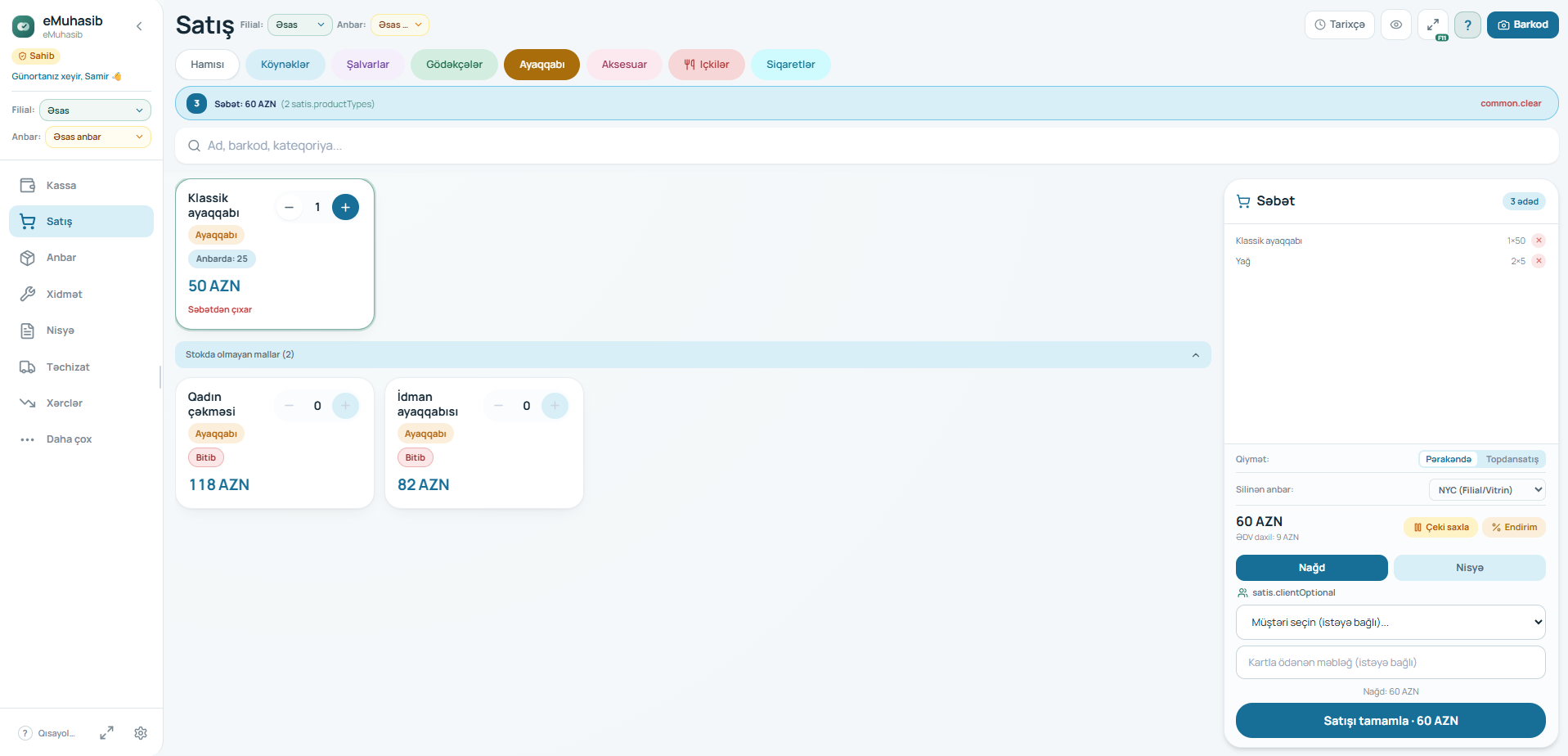Select the Hamısı category tab
1568x756 pixels.
(x=207, y=65)
